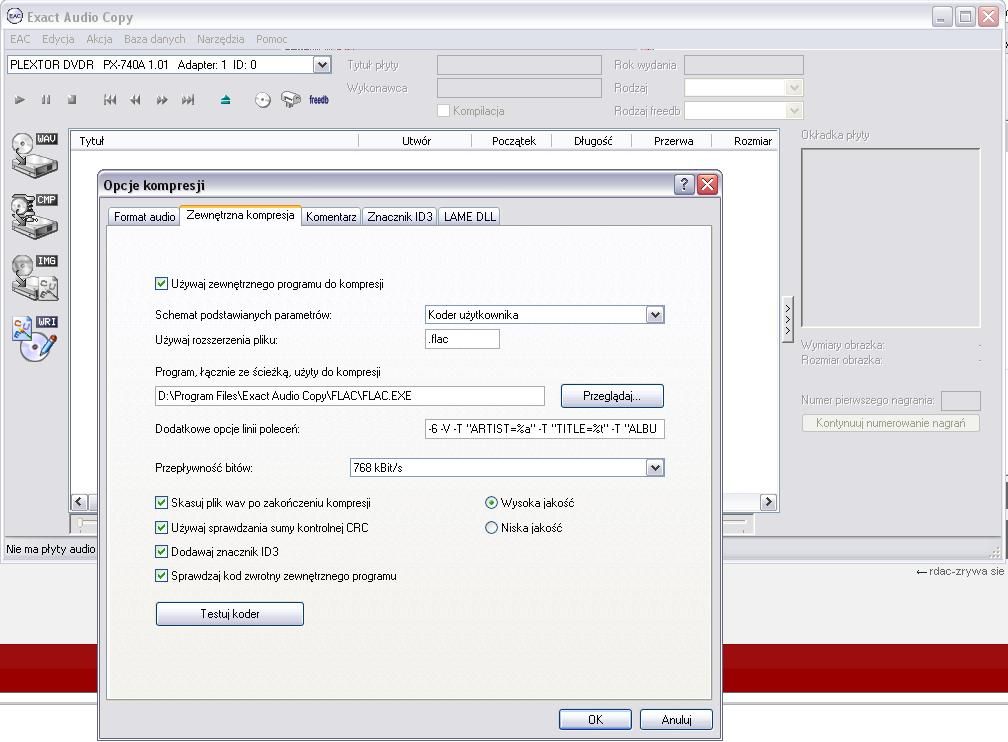Open the Narzędzia menu
The height and width of the screenshot is (742, 1008).
click(220, 39)
